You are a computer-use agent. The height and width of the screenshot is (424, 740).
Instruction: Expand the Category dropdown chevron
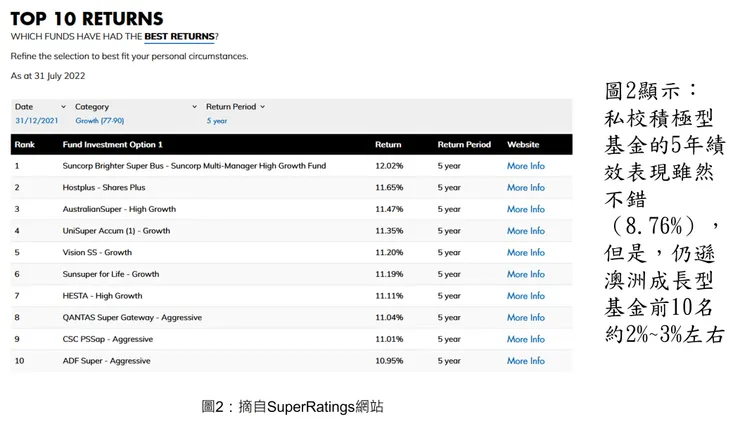point(194,107)
